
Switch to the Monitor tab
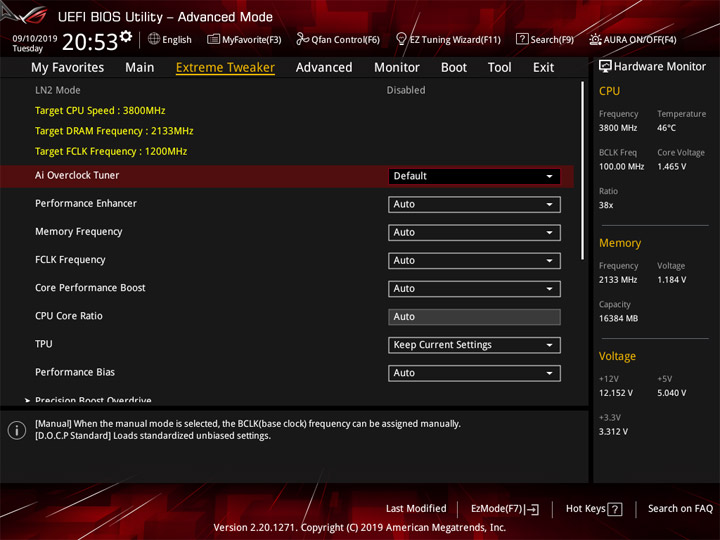click(397, 68)
